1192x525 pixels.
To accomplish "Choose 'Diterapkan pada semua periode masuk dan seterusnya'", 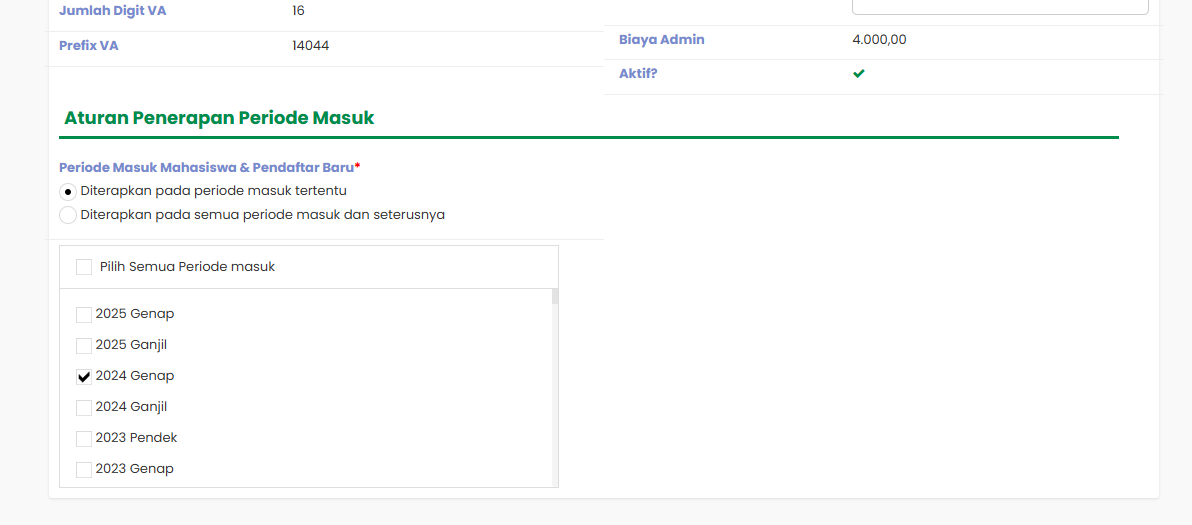I will coord(68,215).
